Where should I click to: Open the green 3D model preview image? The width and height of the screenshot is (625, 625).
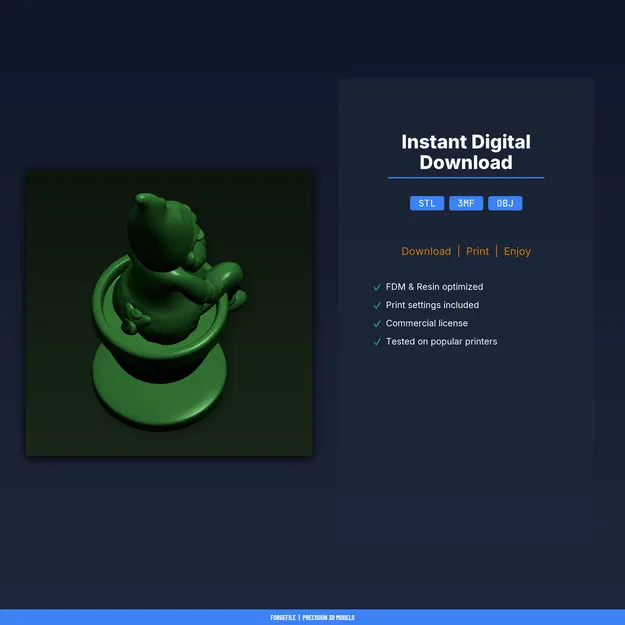(169, 312)
